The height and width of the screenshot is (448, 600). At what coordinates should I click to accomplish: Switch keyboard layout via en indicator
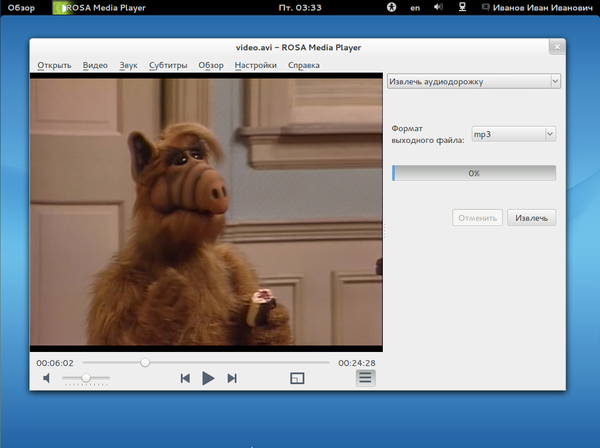tap(415, 8)
